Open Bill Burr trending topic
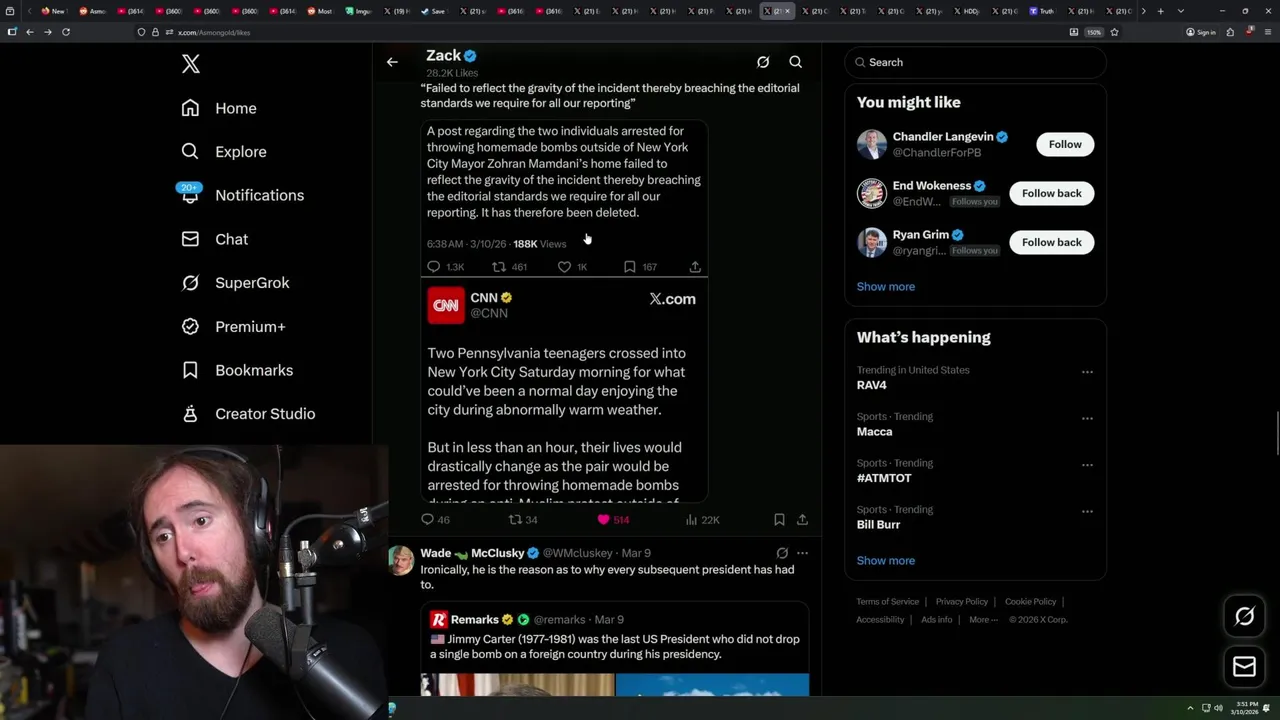 878,524
